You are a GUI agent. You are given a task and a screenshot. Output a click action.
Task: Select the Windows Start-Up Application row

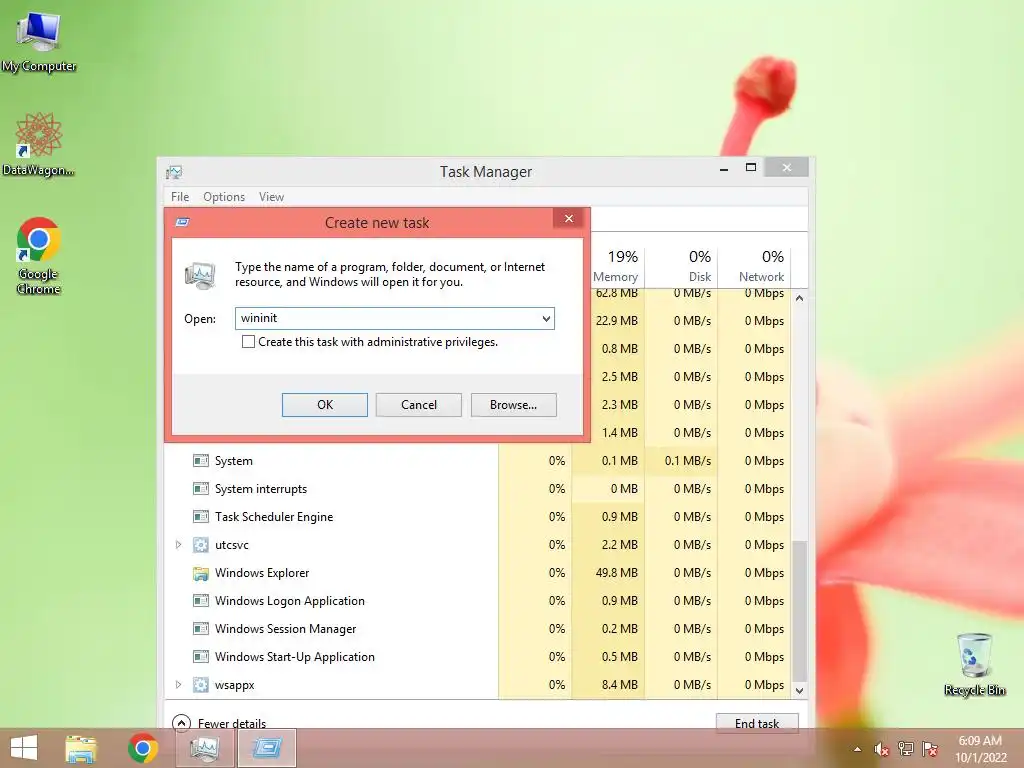(477, 657)
